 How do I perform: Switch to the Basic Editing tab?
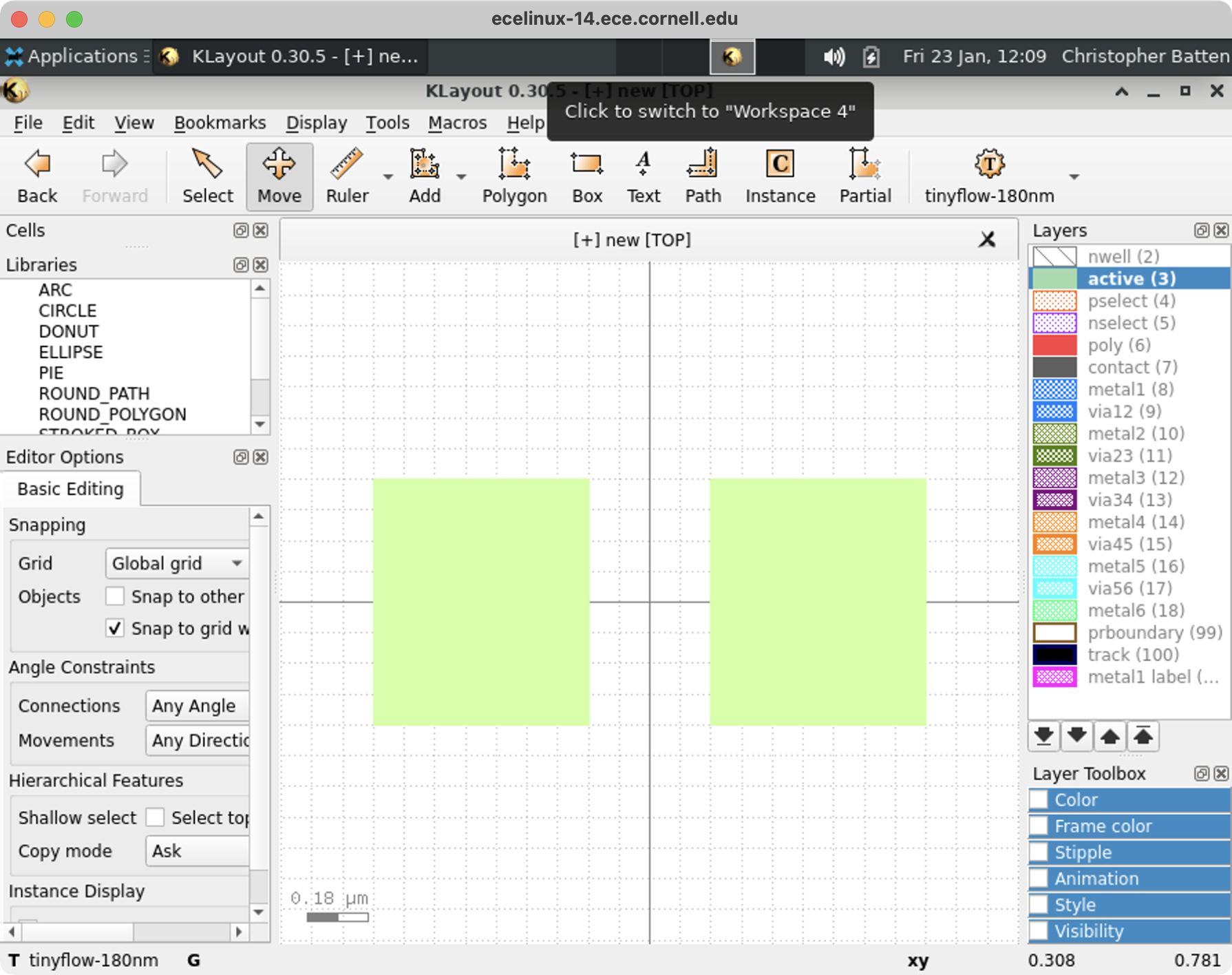(71, 489)
